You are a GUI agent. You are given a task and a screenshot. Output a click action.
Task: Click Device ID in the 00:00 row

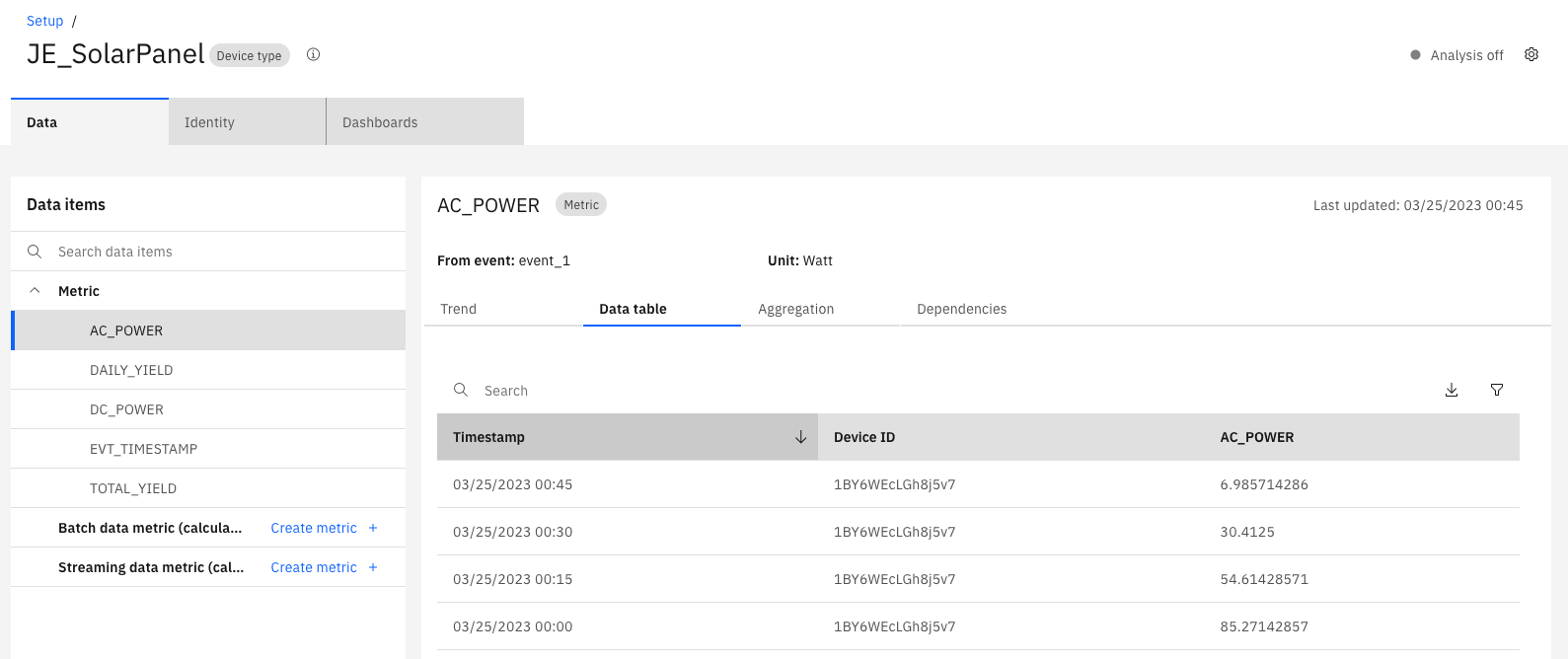pyautogui.click(x=895, y=626)
